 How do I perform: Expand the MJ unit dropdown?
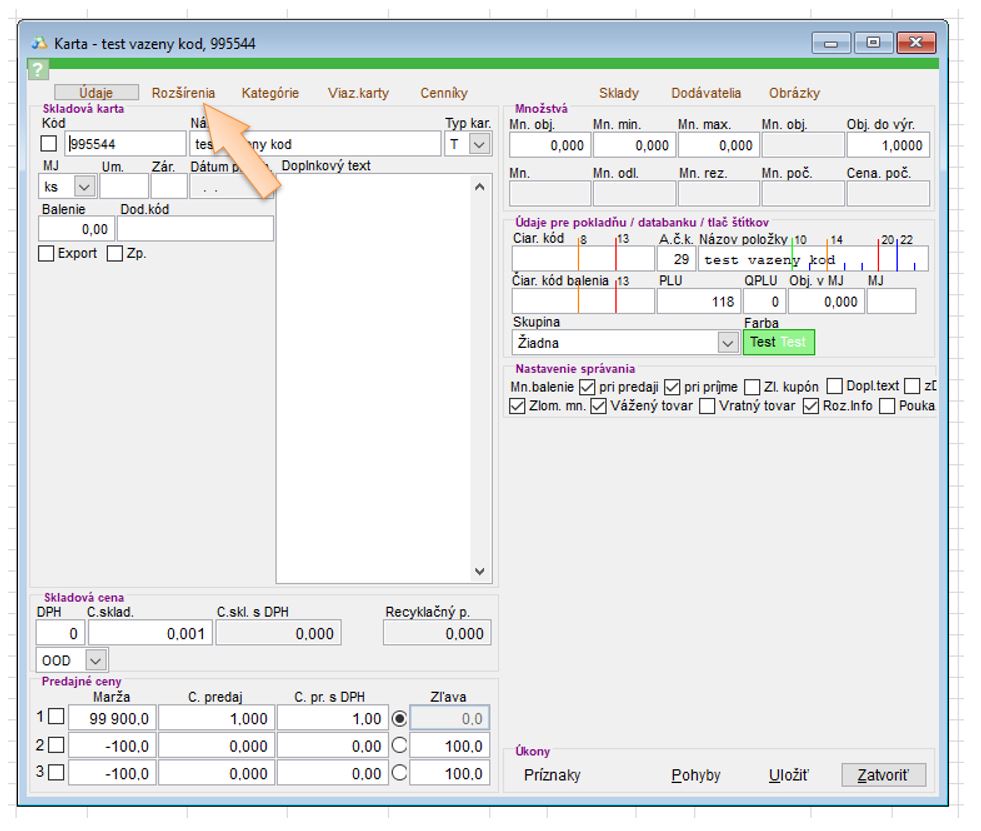83,186
